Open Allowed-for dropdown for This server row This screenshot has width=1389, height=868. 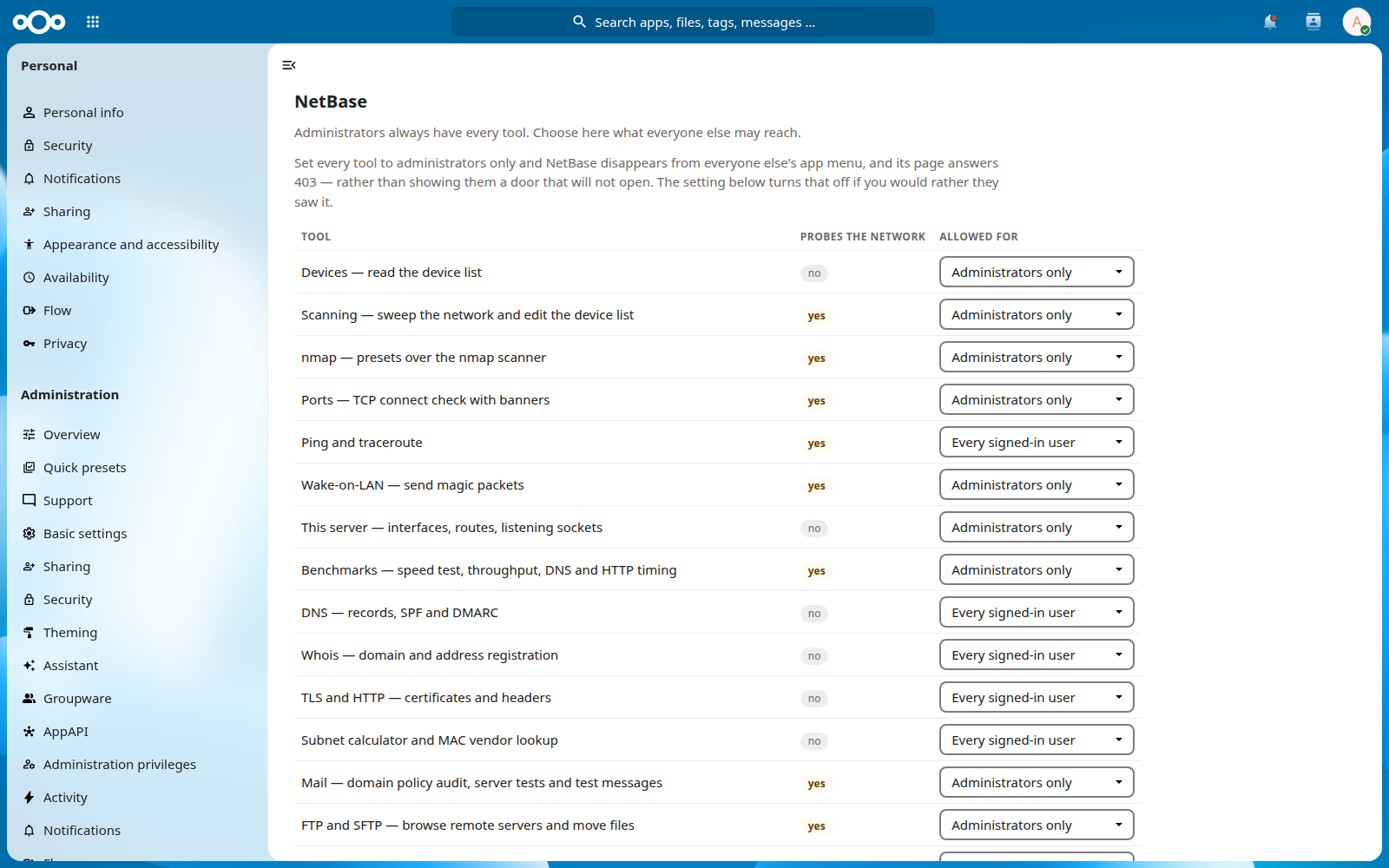point(1037,528)
